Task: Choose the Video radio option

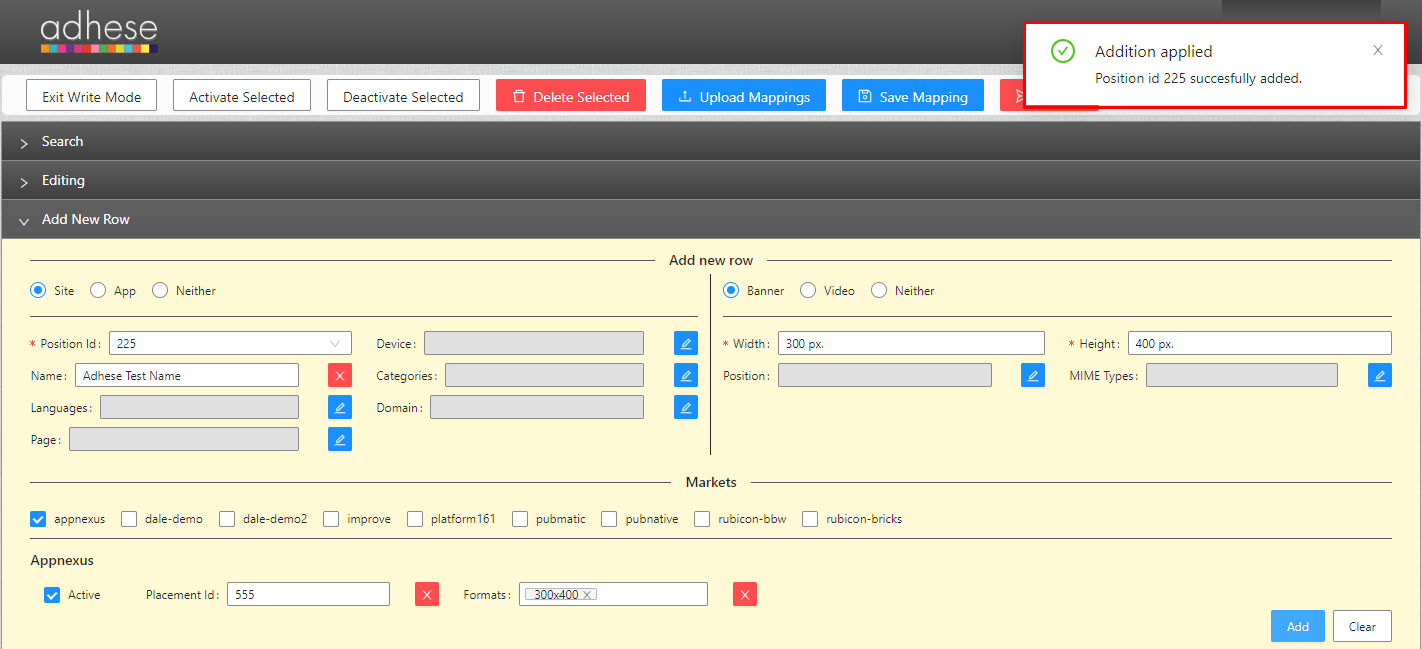Action: coord(808,291)
